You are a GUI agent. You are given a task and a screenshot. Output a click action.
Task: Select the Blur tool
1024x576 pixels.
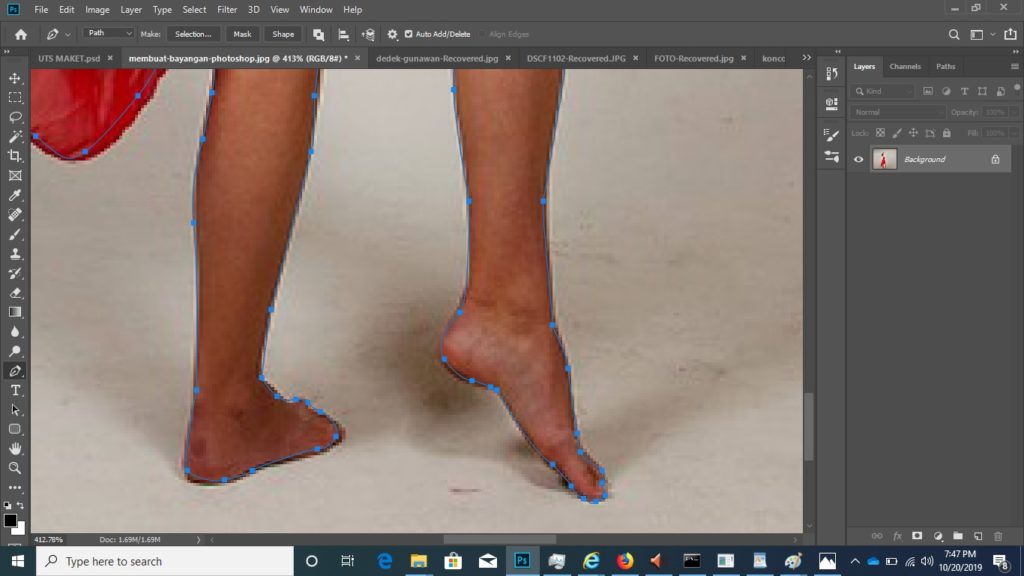(x=15, y=332)
